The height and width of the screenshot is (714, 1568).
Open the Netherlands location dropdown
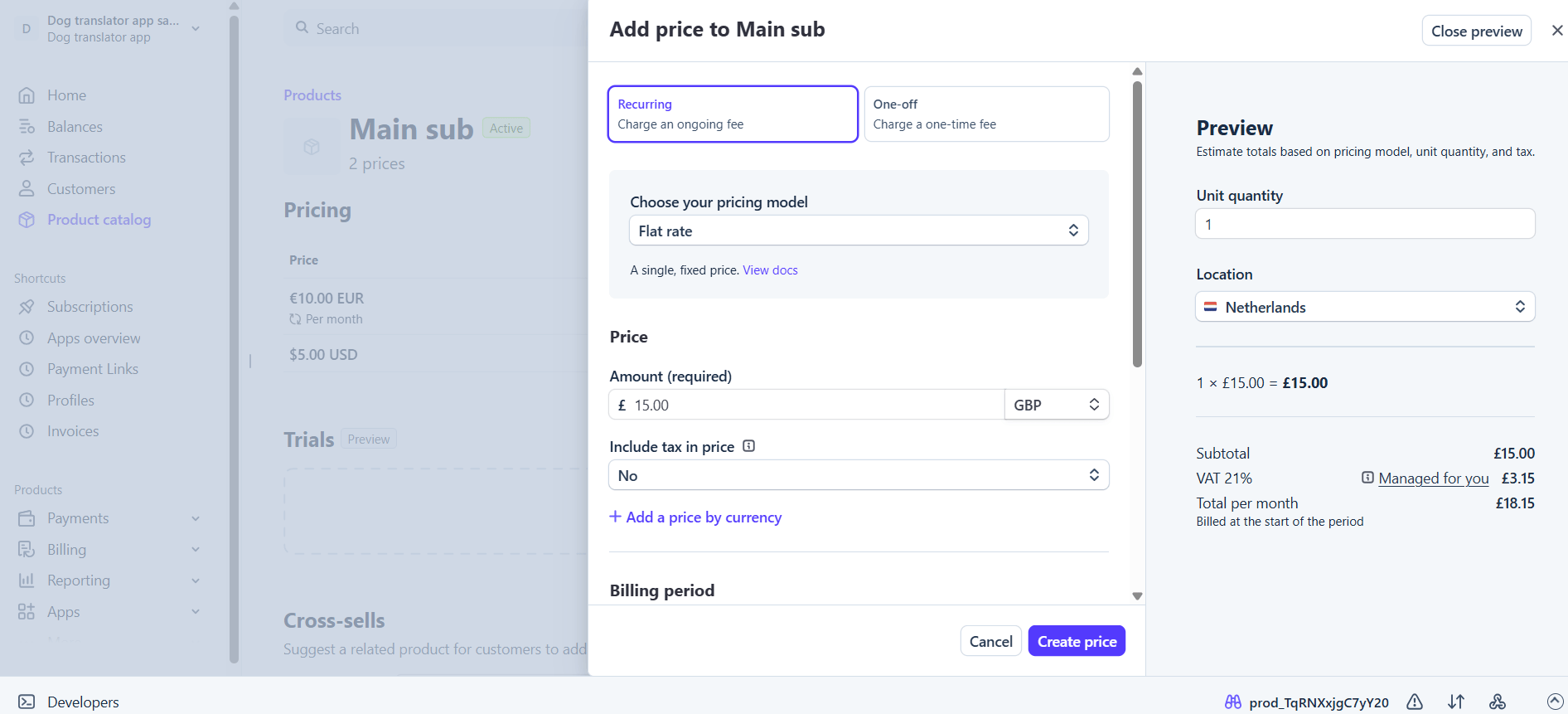click(x=1365, y=307)
